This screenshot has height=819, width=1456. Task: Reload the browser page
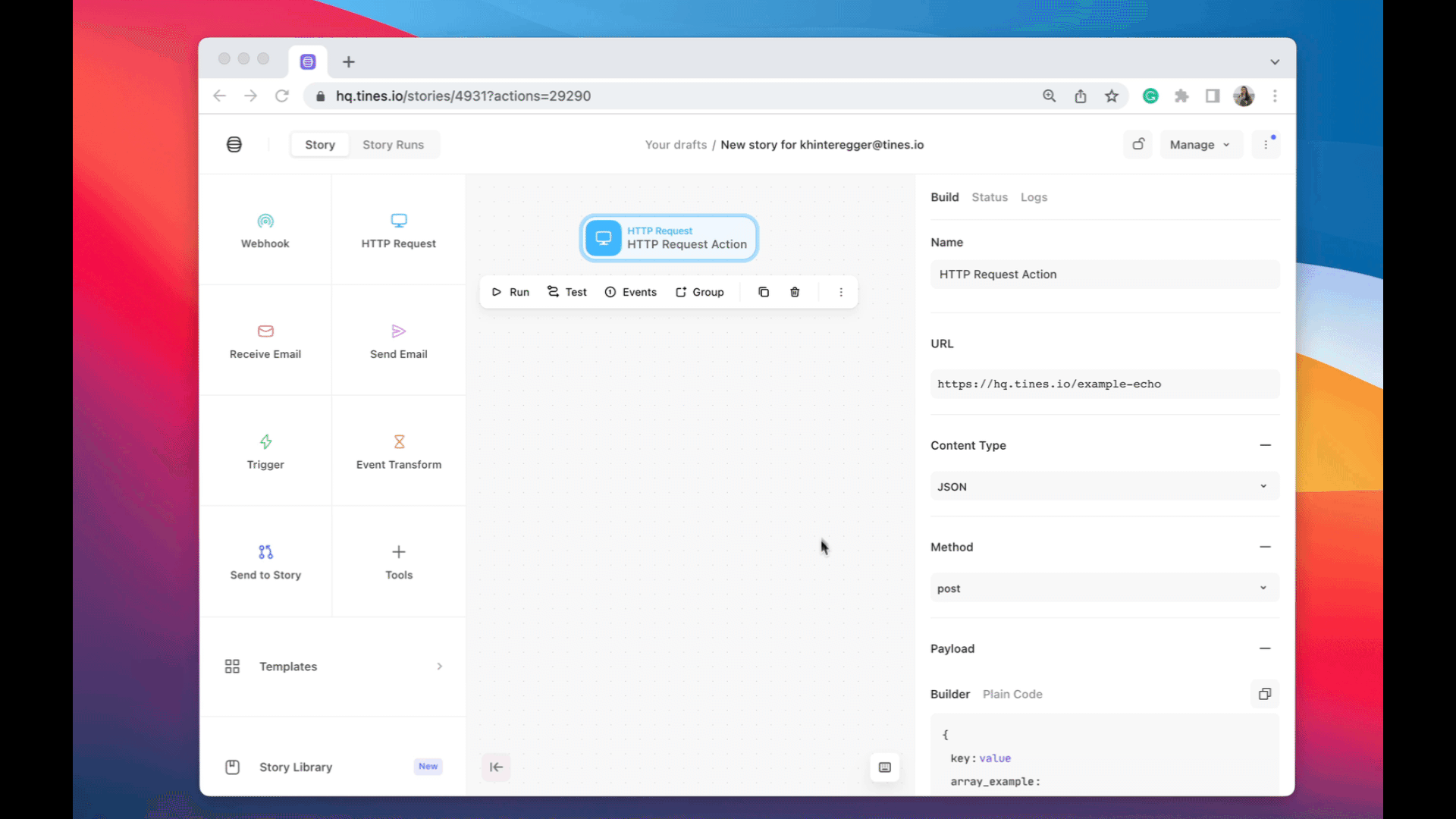click(x=282, y=96)
